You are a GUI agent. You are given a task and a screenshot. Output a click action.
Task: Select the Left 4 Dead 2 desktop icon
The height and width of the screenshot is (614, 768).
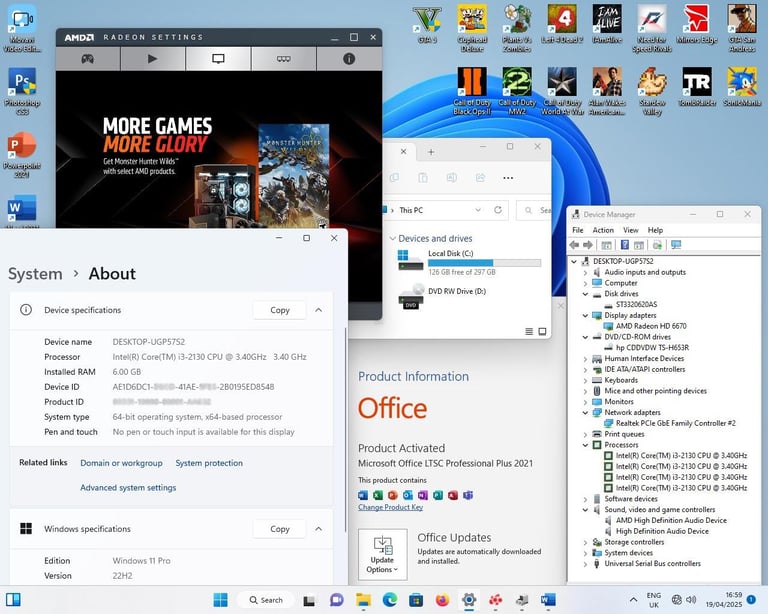coord(562,24)
